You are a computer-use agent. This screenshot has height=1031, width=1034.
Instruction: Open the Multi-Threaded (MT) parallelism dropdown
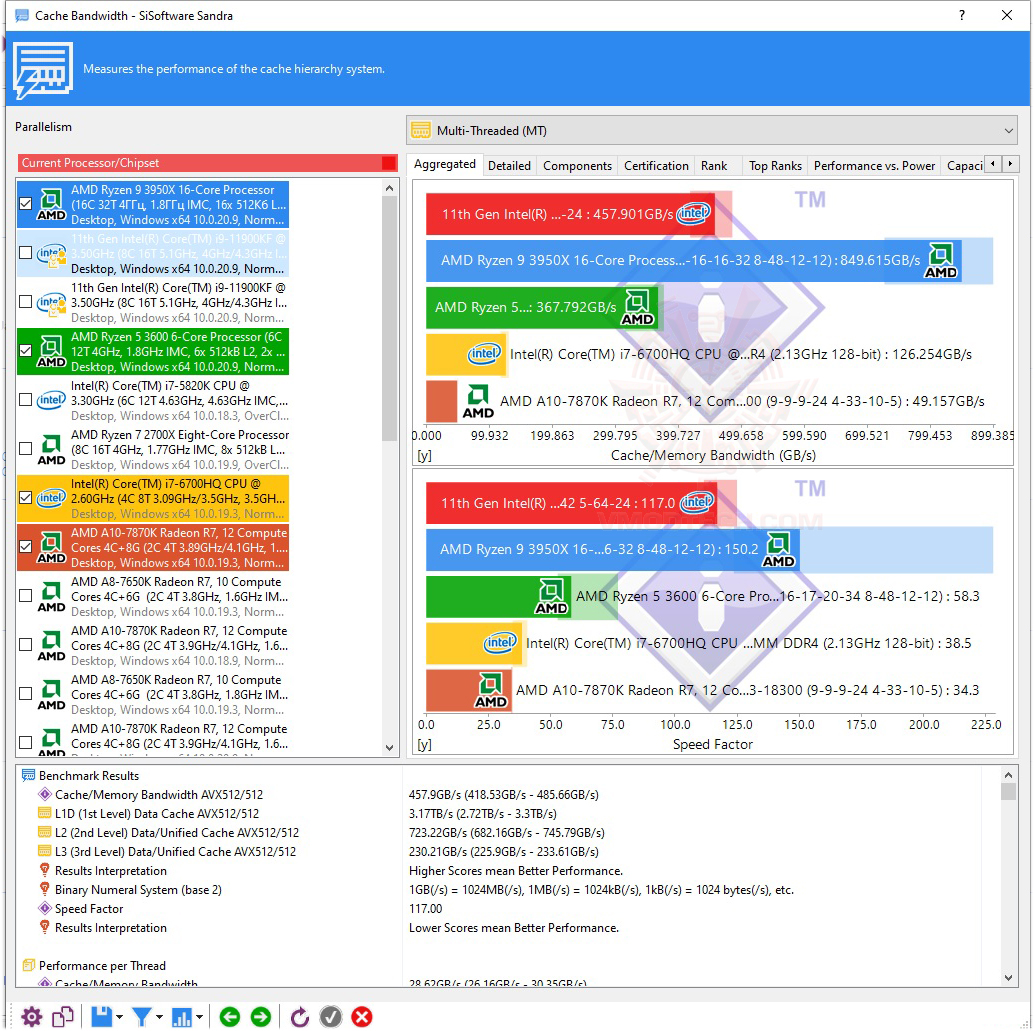pyautogui.click(x=712, y=131)
